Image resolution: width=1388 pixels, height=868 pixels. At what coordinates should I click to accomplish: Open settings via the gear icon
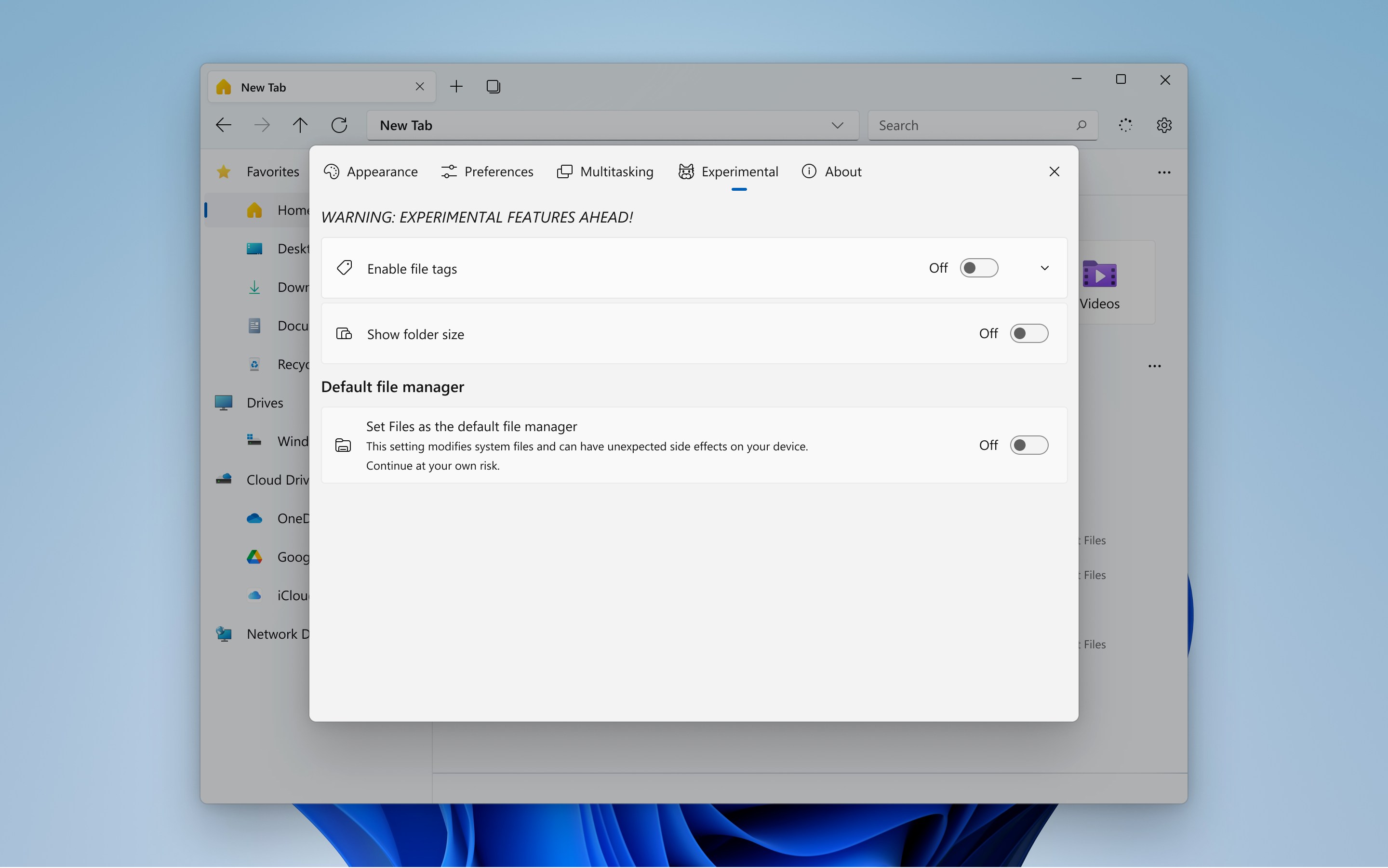(1164, 125)
